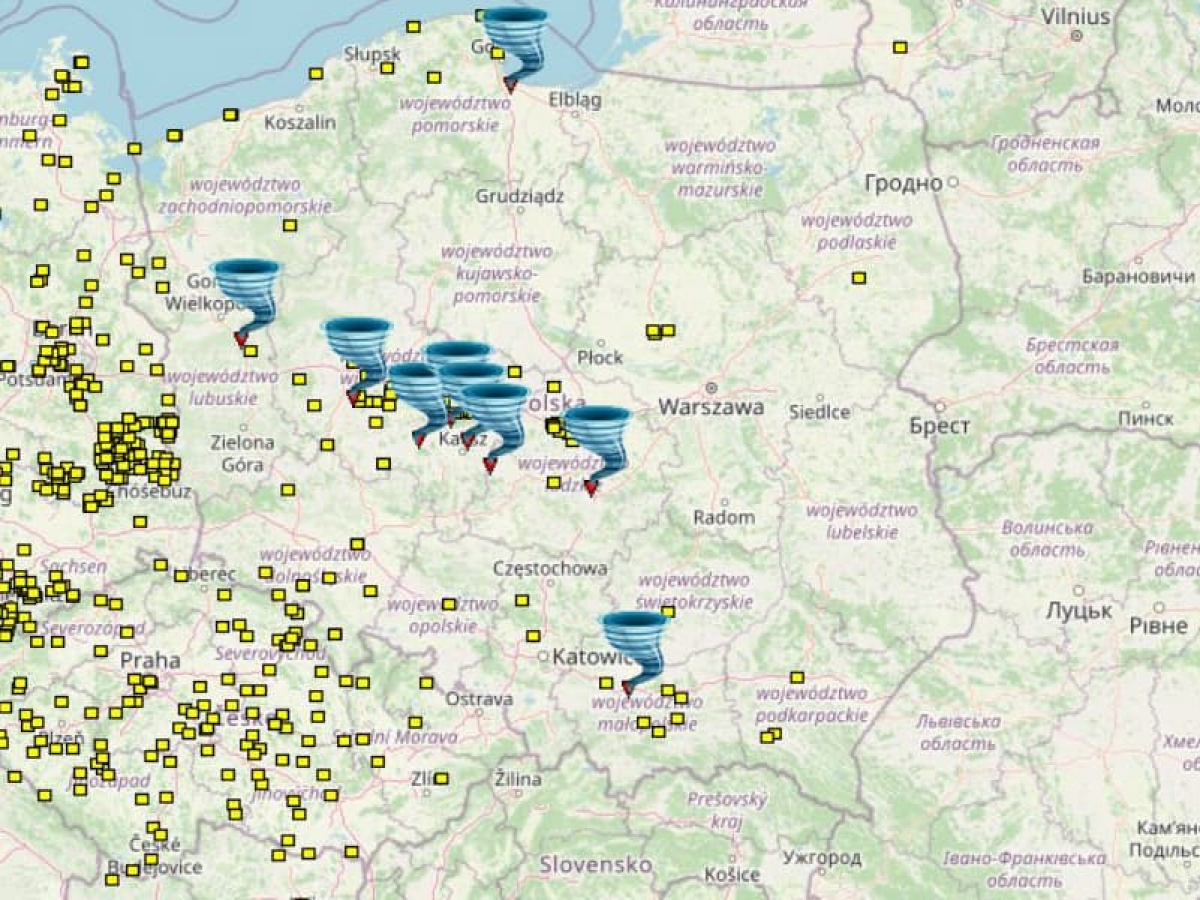
Task: Click the Волинська область label
Action: (x=1047, y=539)
